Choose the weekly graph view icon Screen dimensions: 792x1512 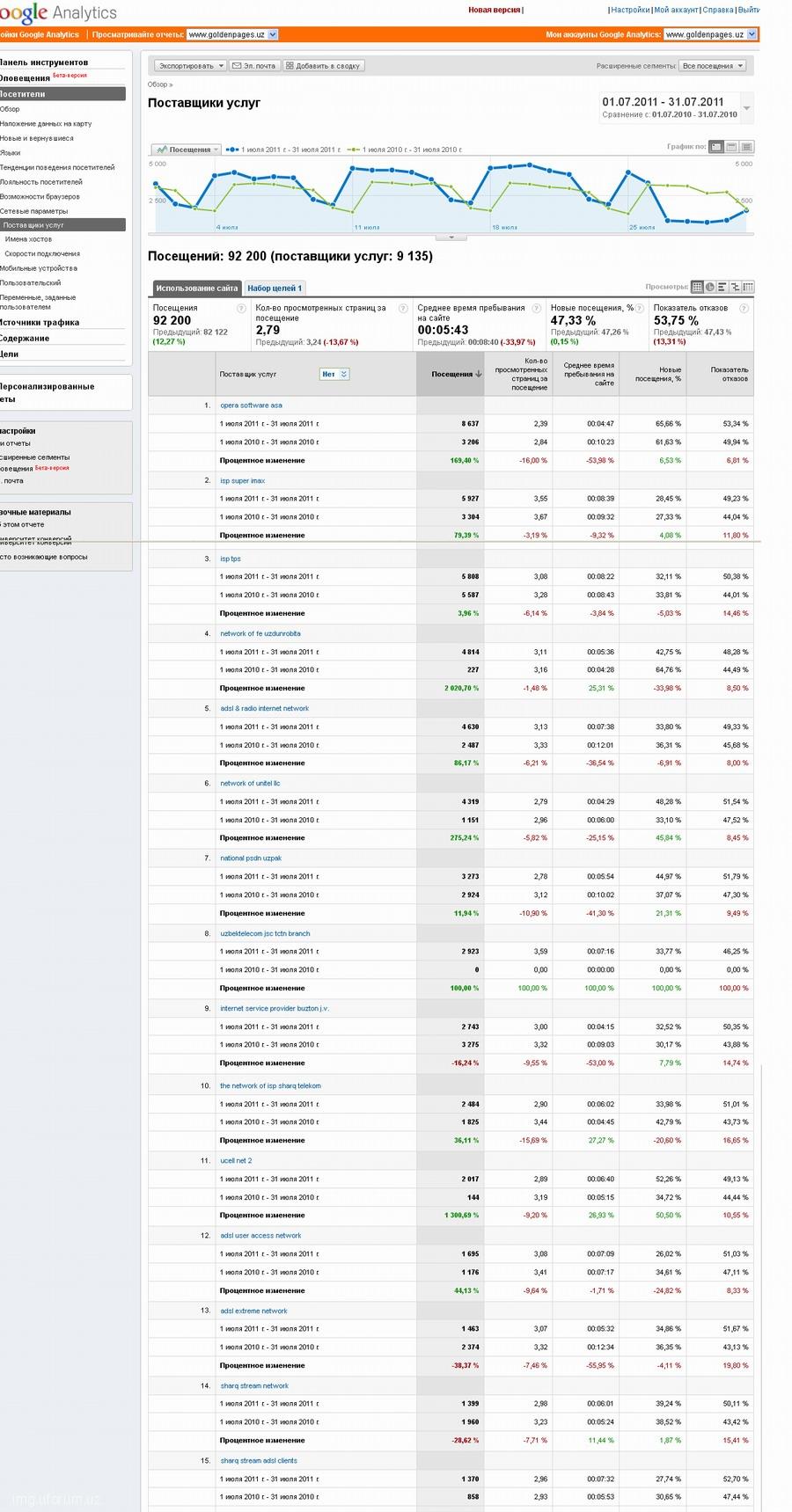click(731, 147)
